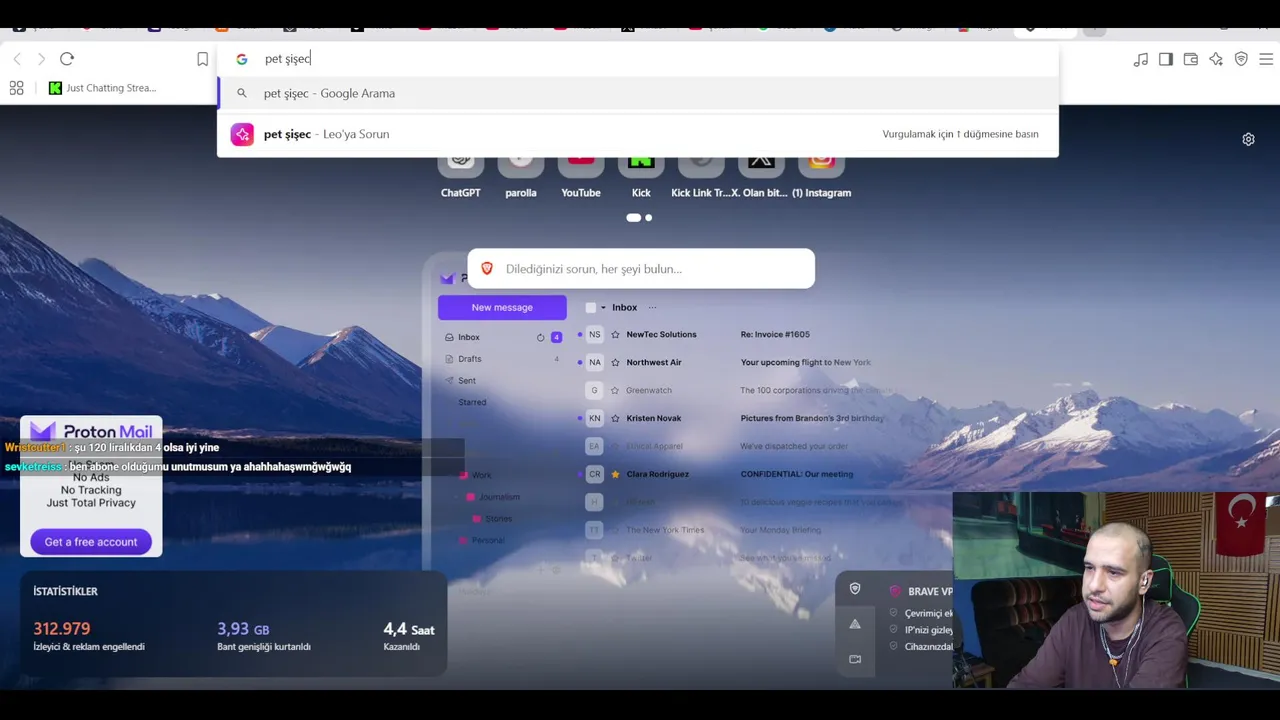Open the Kick Link Tr... shortcut tile
Screen dimensions: 1280x720
tap(701, 176)
